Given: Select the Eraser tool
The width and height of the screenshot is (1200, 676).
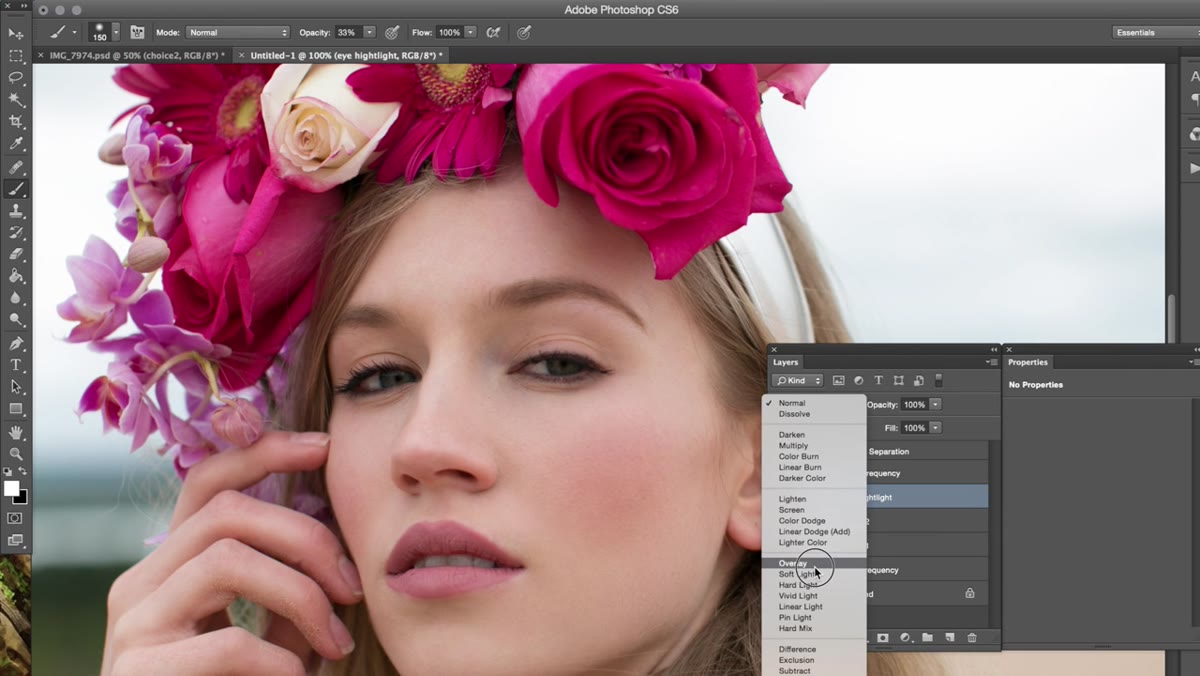Looking at the screenshot, I should click(x=16, y=255).
